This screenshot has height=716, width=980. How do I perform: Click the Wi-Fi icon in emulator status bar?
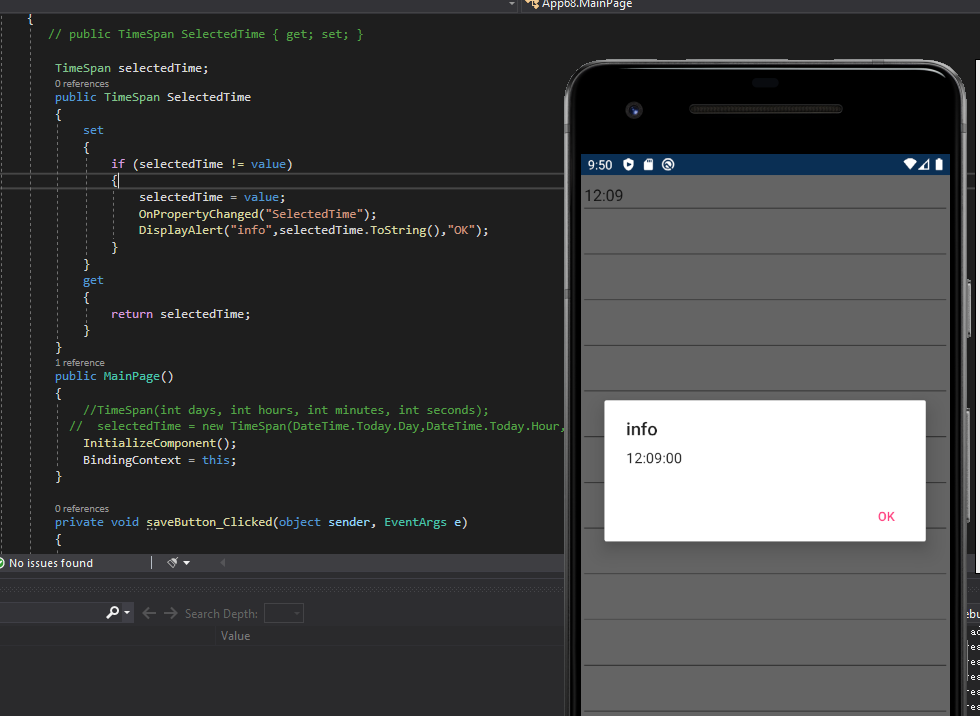coord(910,164)
